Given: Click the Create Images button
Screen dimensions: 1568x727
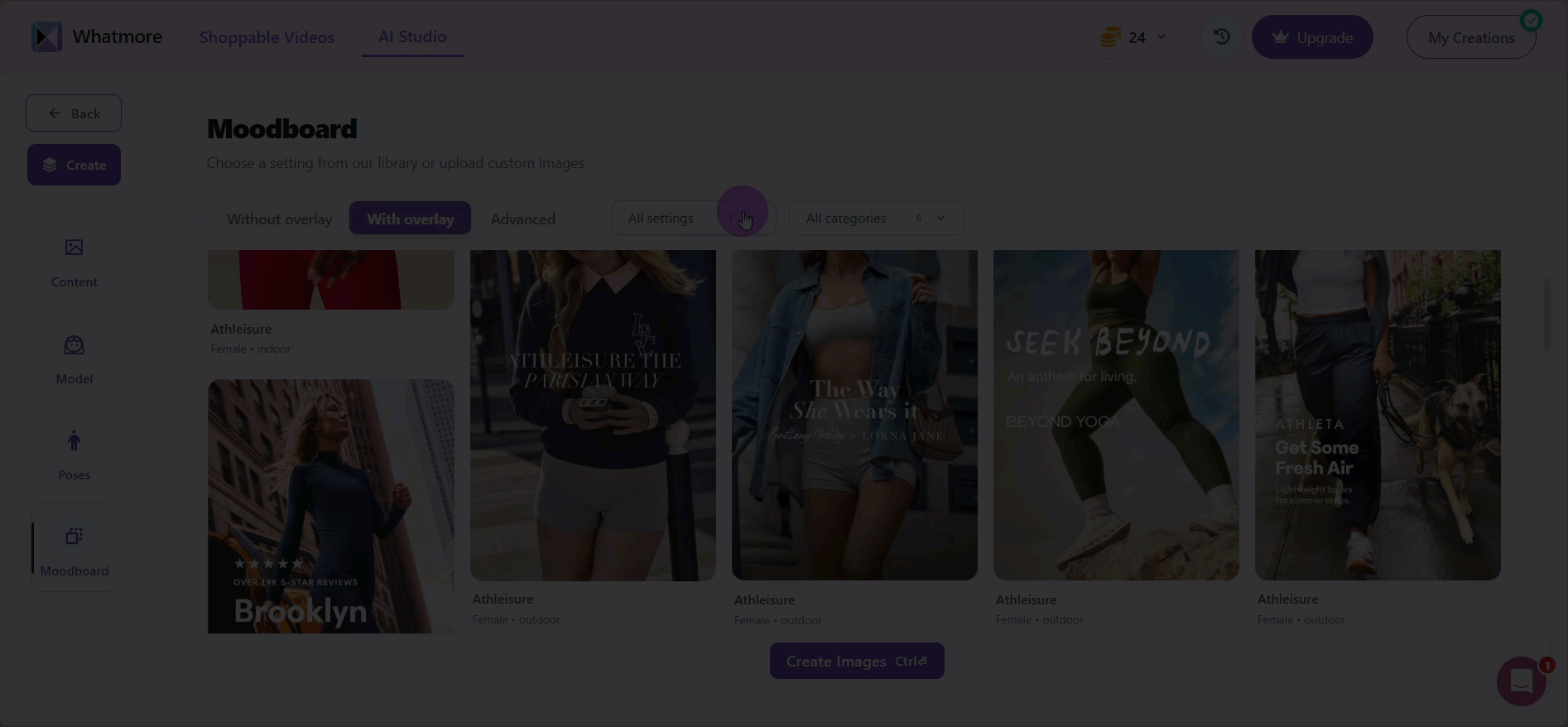Looking at the screenshot, I should pyautogui.click(x=856, y=662).
